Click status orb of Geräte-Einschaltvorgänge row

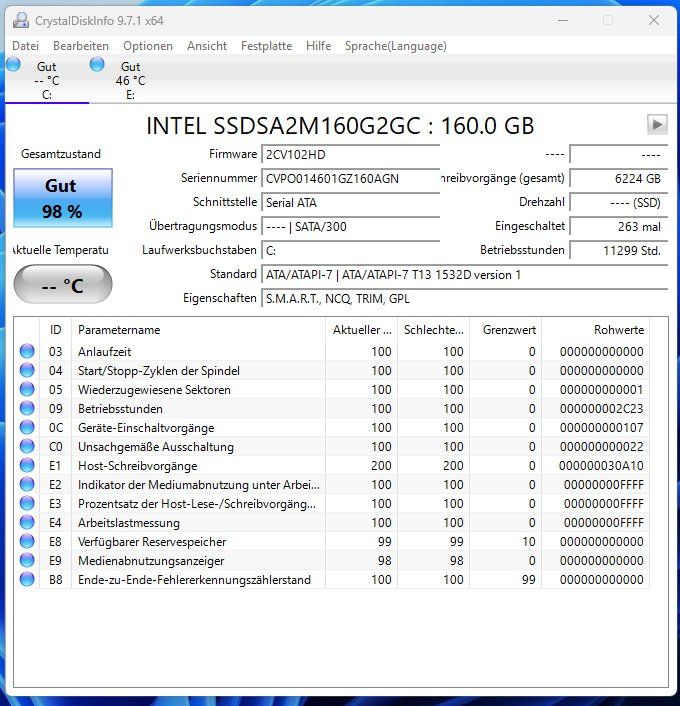pyautogui.click(x=27, y=427)
